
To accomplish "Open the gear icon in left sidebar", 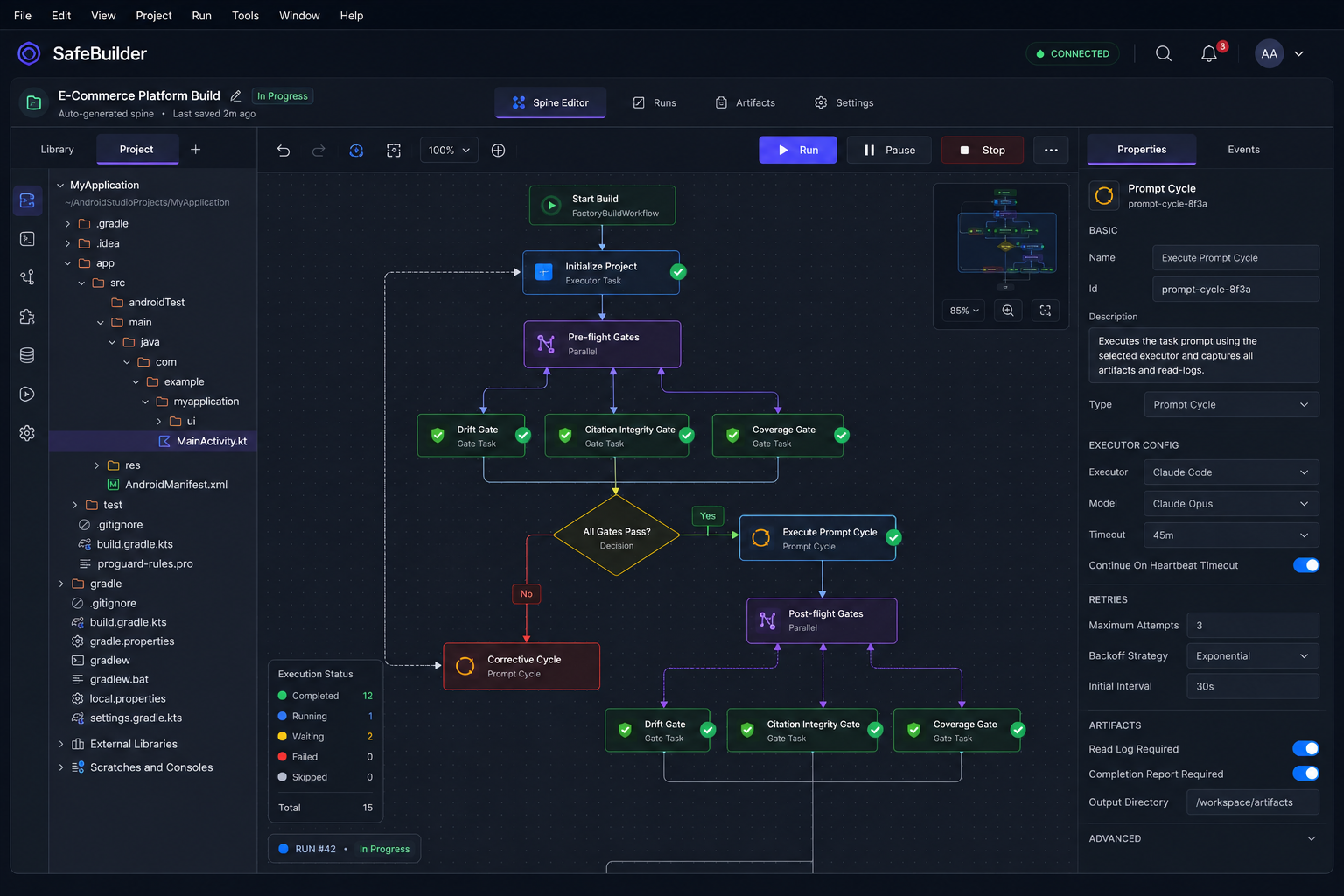I will coord(27,433).
